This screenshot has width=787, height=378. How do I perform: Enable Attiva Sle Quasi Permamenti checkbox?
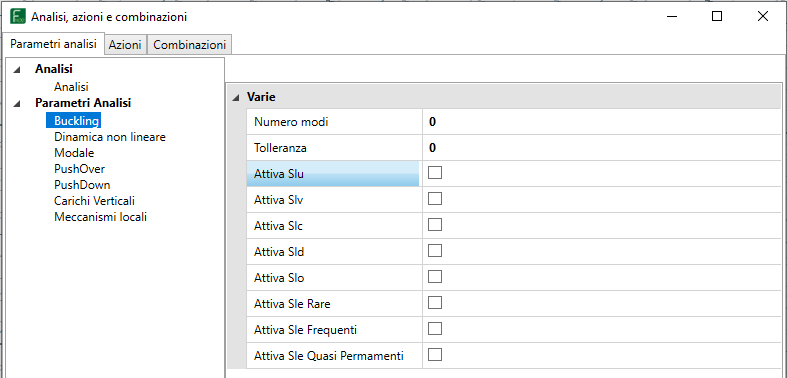pyautogui.click(x=435, y=355)
